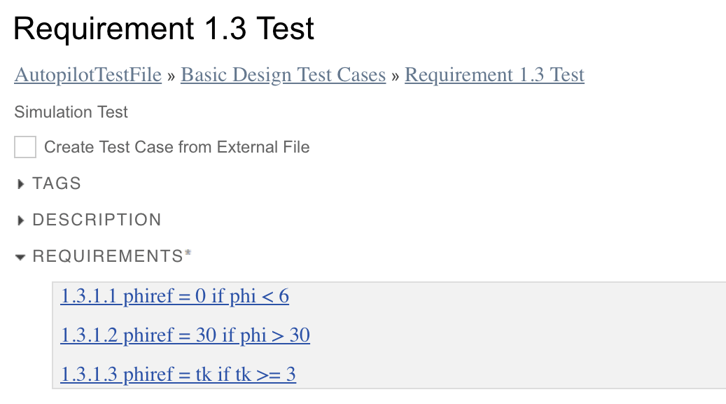
Task: Click the 'Simulation Test' type label
Action: click(x=71, y=112)
